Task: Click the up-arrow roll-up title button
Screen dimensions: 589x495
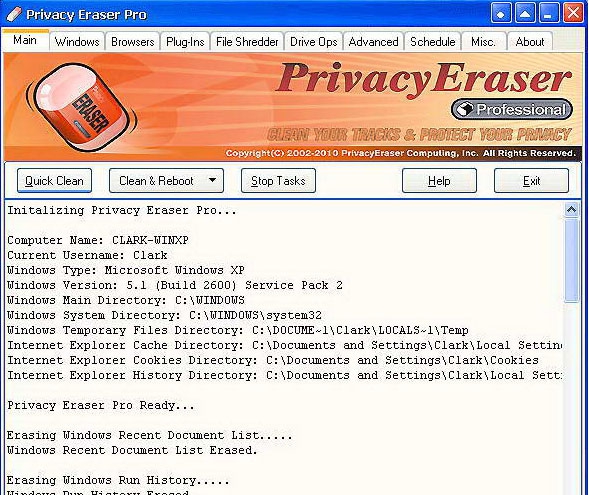Action: point(525,14)
